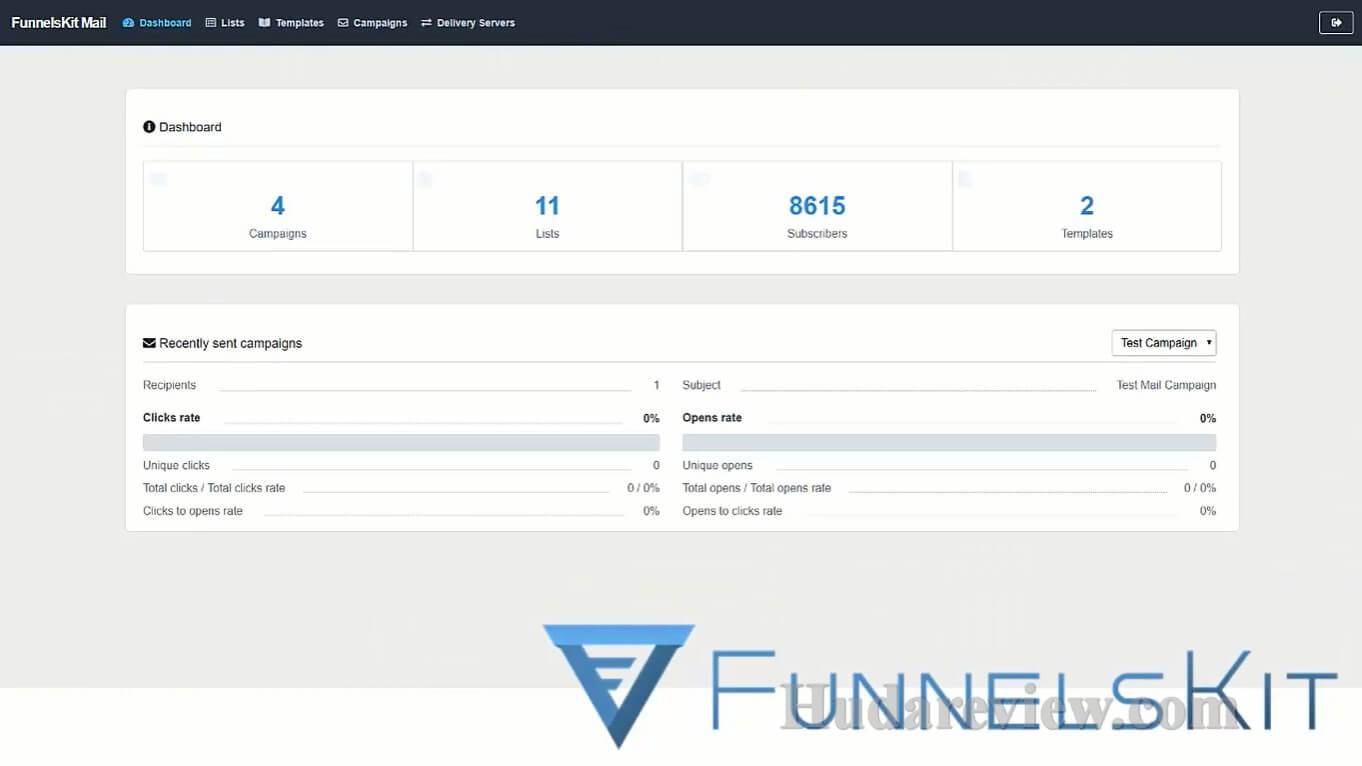The width and height of the screenshot is (1362, 766).
Task: Click the Unique opens label
Action: pos(717,465)
